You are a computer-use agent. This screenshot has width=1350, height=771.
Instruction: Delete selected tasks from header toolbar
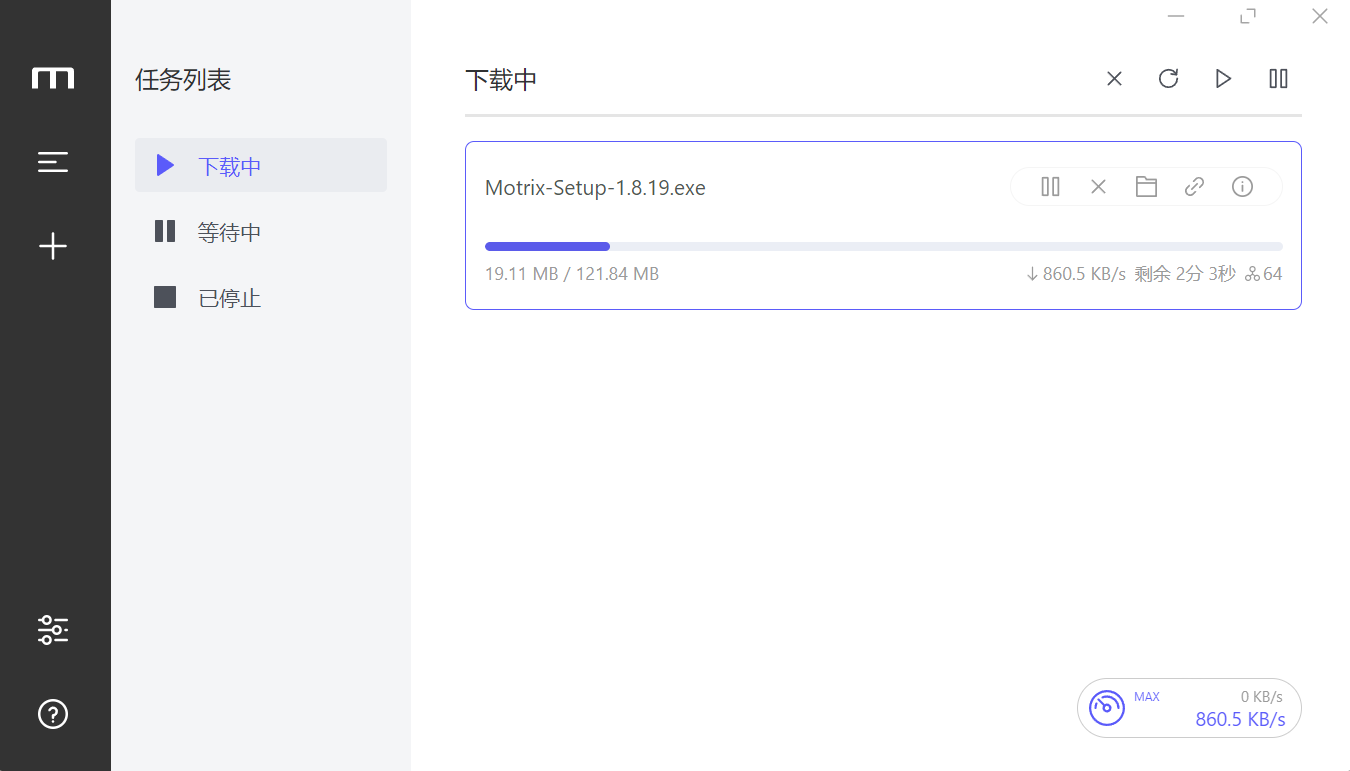[1114, 79]
